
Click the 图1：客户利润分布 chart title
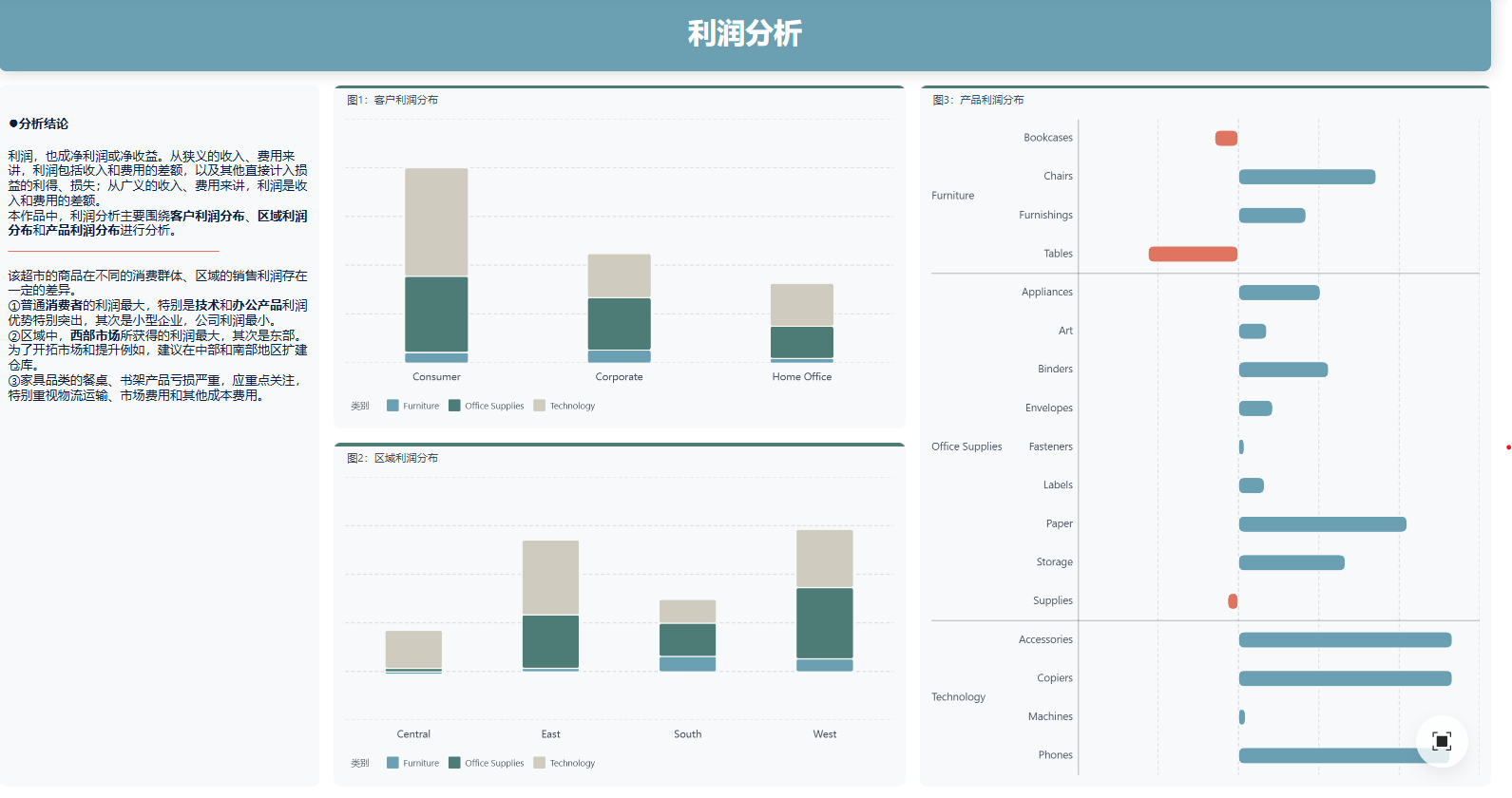[x=392, y=100]
